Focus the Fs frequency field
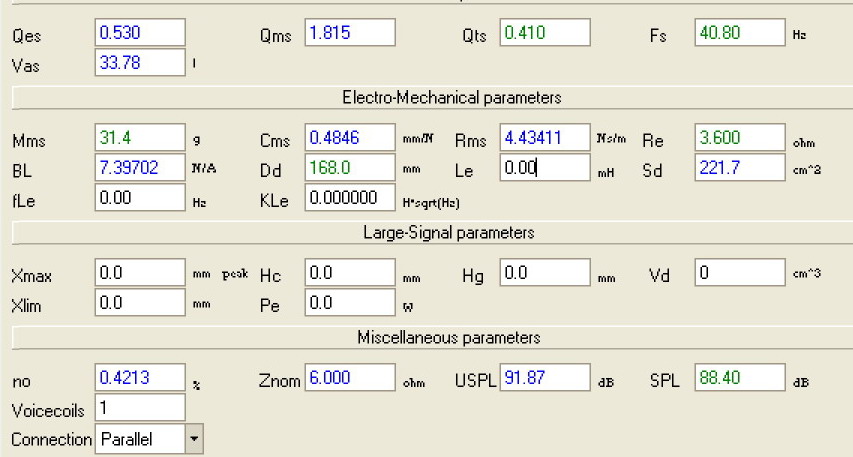Image resolution: width=853 pixels, height=457 pixels. click(739, 32)
